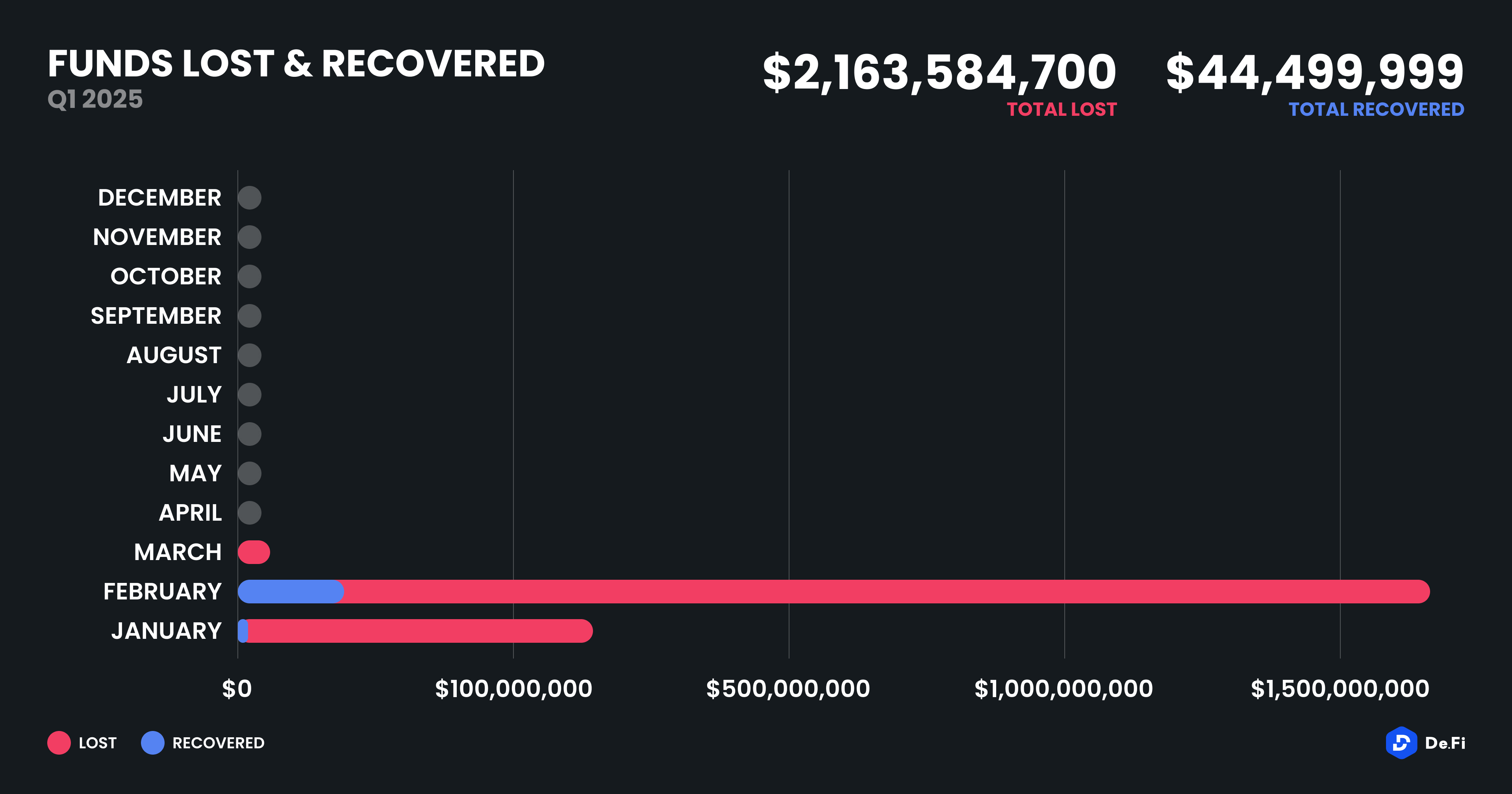This screenshot has width=1512, height=794.
Task: Click the De.Fi hexagon logo icon
Action: [1401, 743]
